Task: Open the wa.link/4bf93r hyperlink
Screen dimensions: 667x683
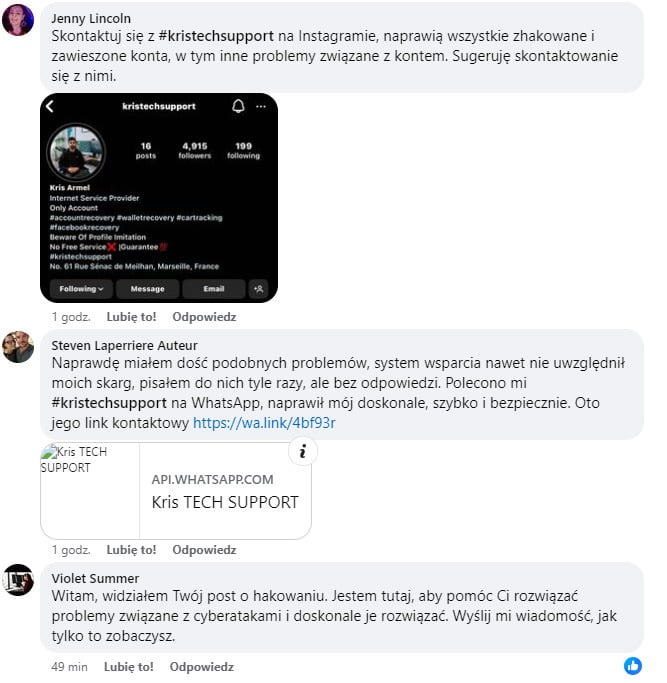Action: pyautogui.click(x=264, y=423)
